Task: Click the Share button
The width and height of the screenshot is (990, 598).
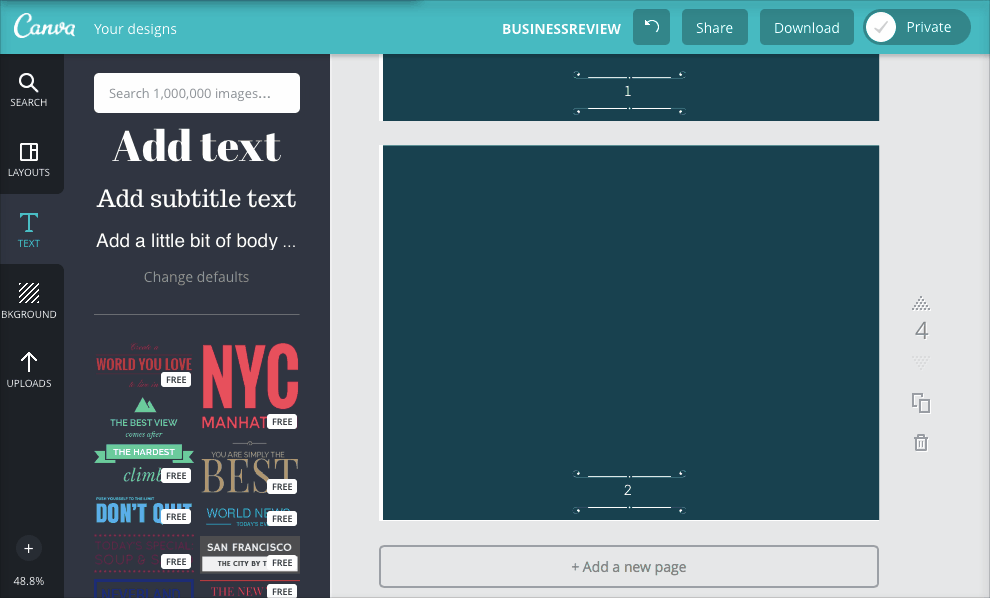Action: [714, 27]
